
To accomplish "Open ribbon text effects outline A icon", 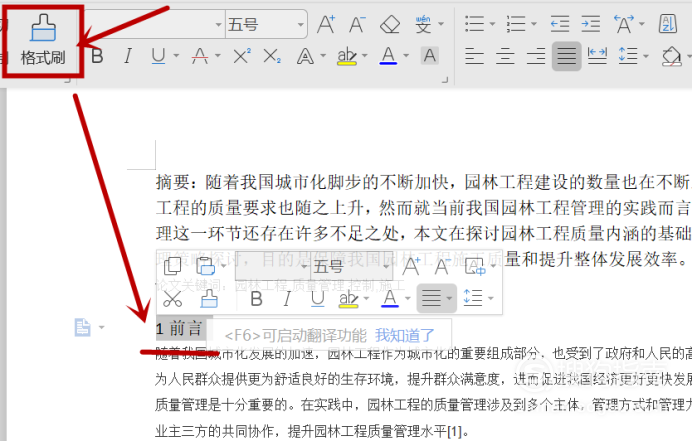I will coord(305,56).
